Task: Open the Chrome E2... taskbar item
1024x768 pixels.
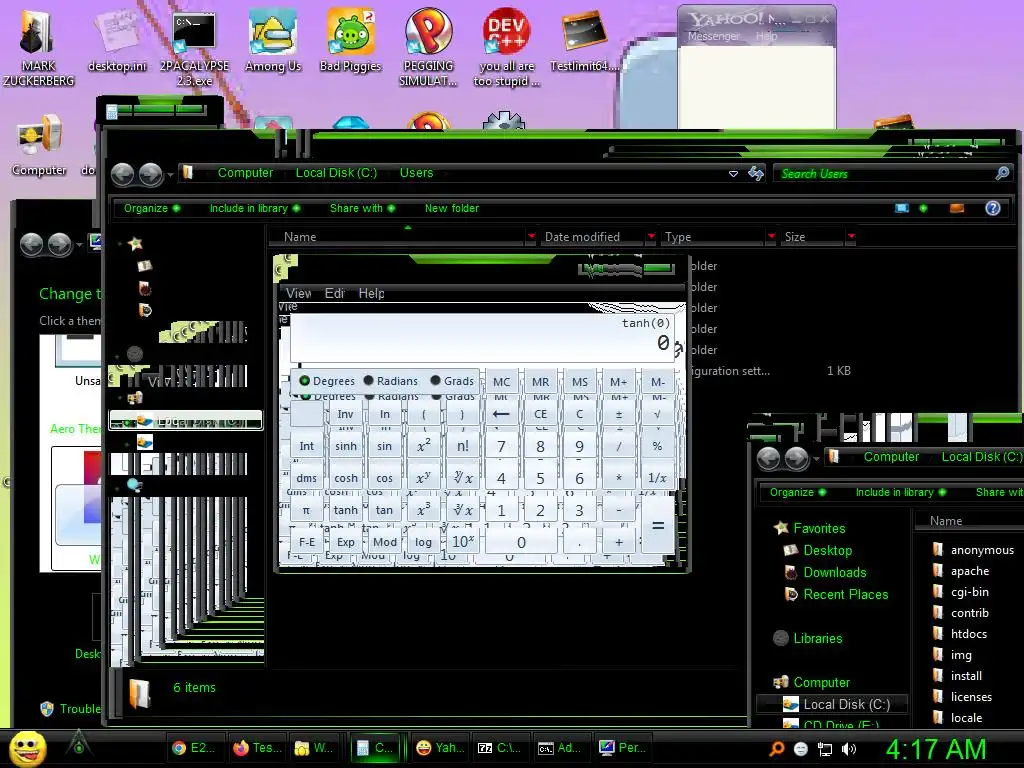Action: tap(195, 748)
